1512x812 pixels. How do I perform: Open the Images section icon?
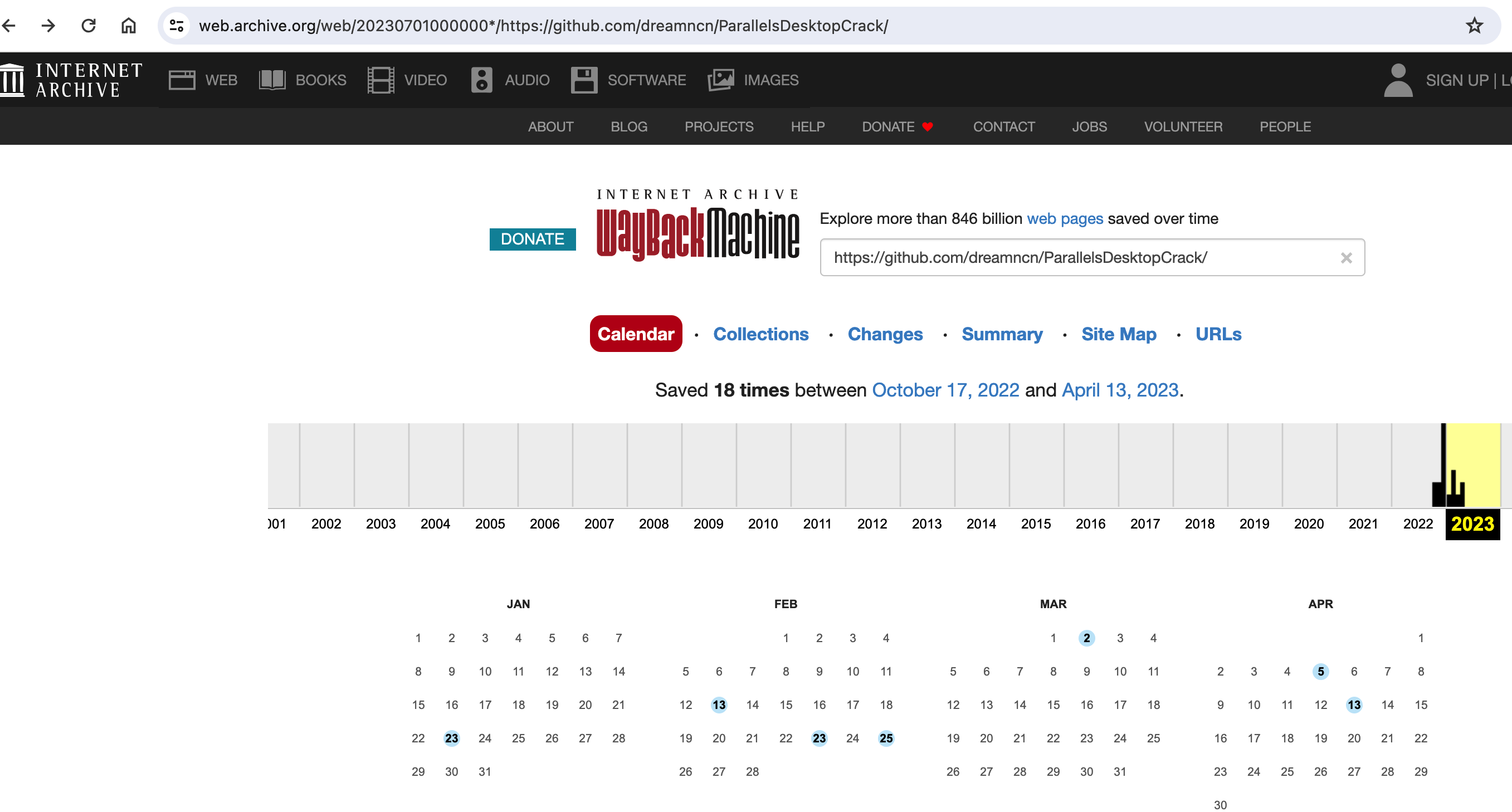click(721, 80)
